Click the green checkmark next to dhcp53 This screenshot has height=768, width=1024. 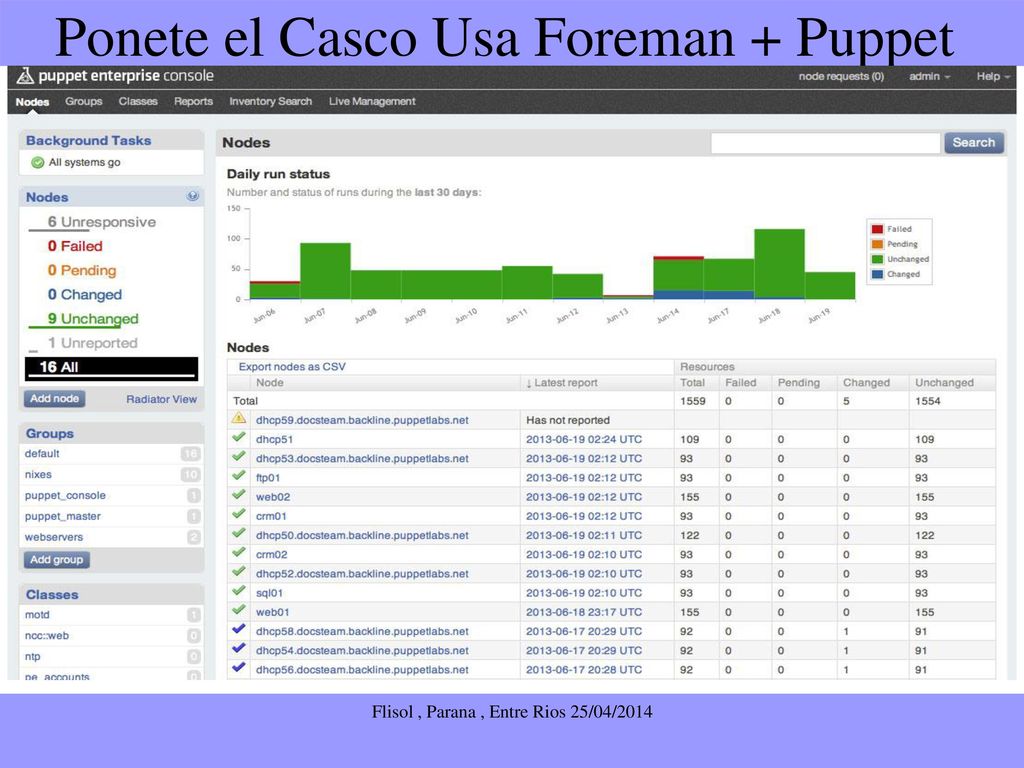[x=239, y=456]
